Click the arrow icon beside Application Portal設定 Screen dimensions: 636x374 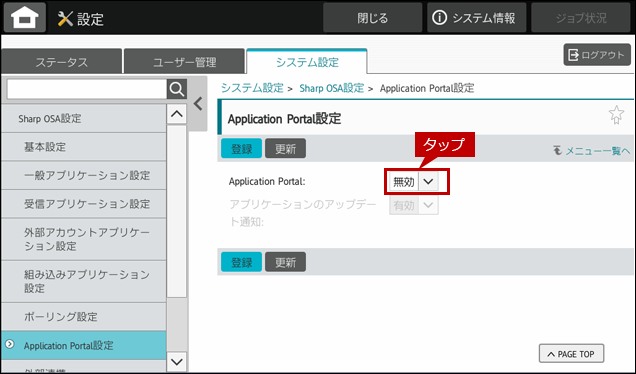tap(10, 344)
